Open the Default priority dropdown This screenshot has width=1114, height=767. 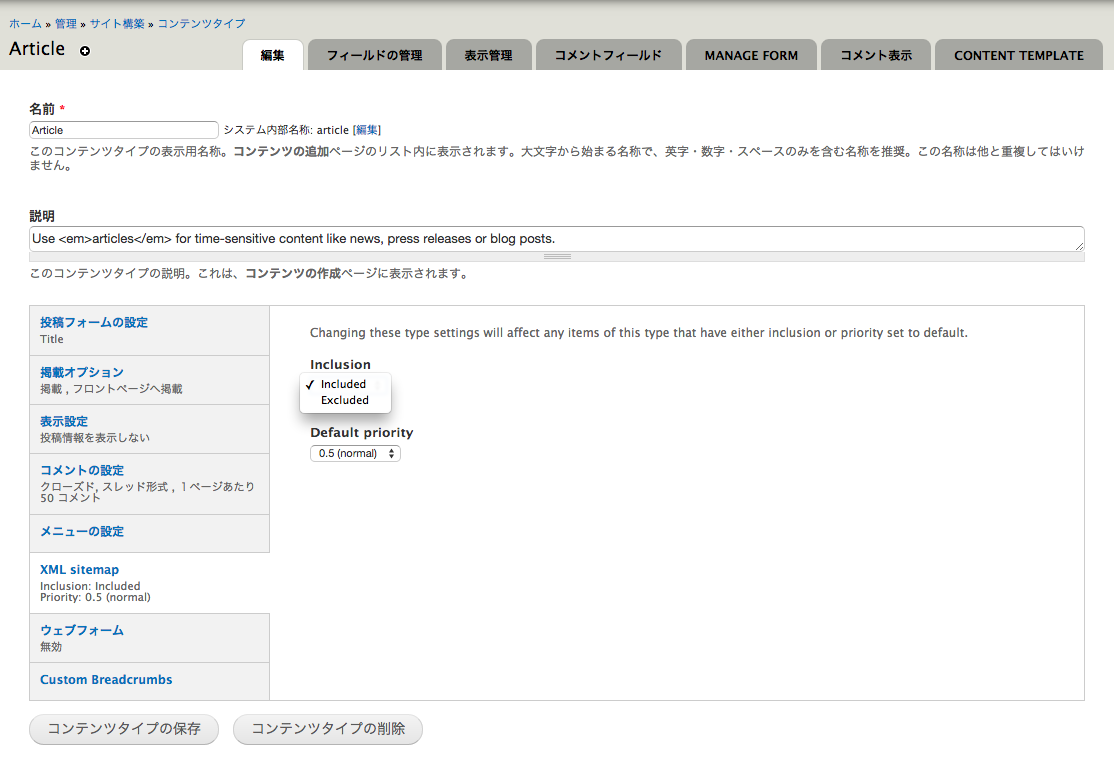click(355, 453)
